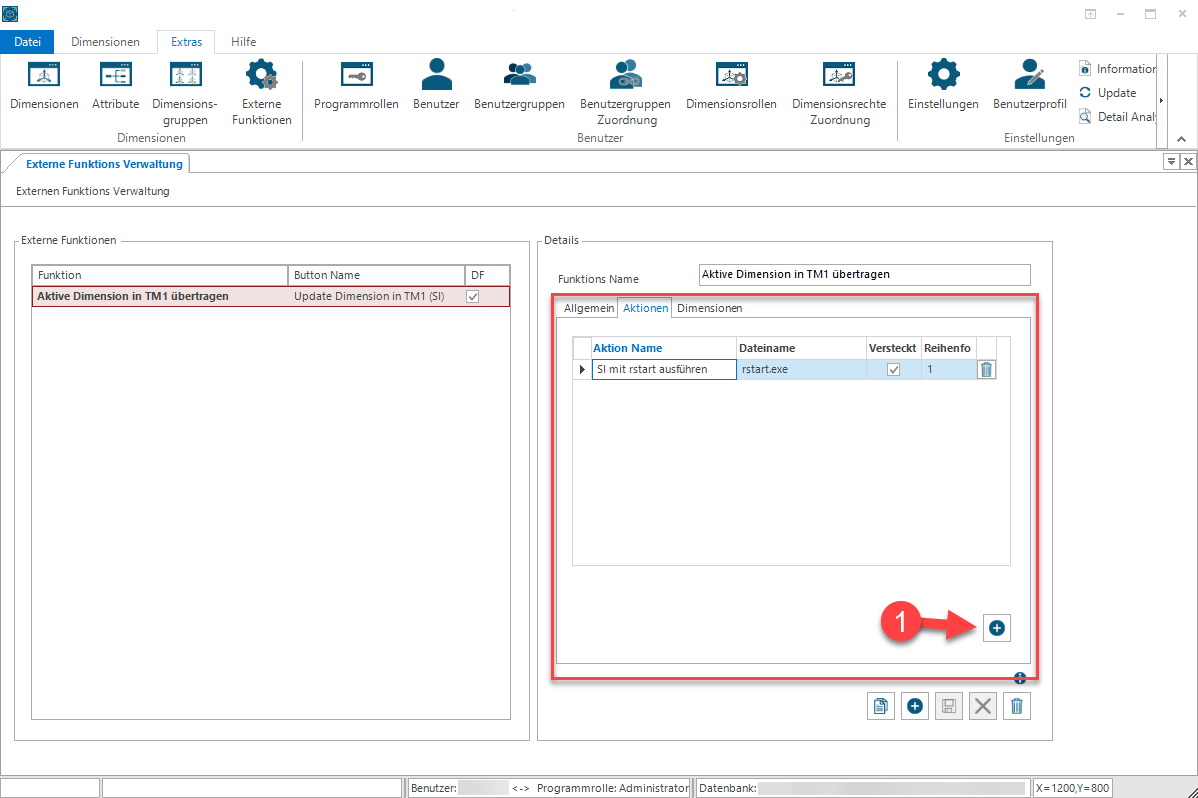The width and height of the screenshot is (1198, 798).
Task: Delete the function with bottom trash icon
Action: [1016, 706]
